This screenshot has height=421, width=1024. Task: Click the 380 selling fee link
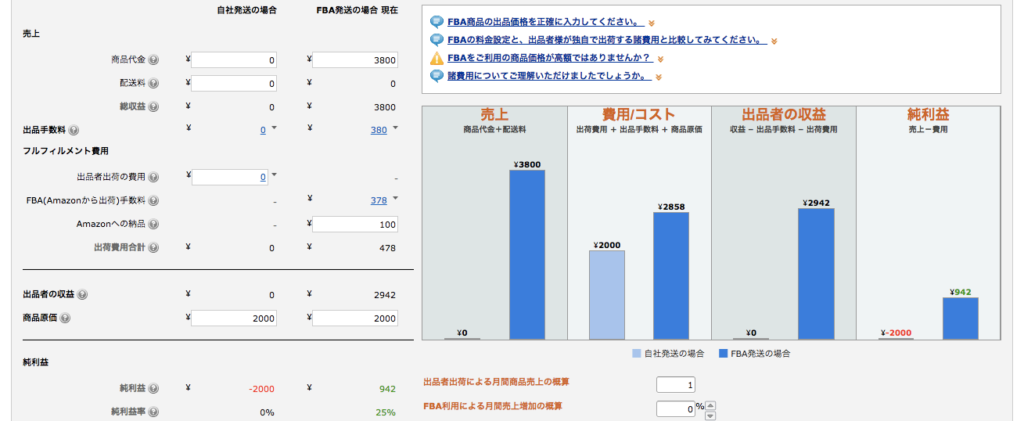tap(378, 130)
